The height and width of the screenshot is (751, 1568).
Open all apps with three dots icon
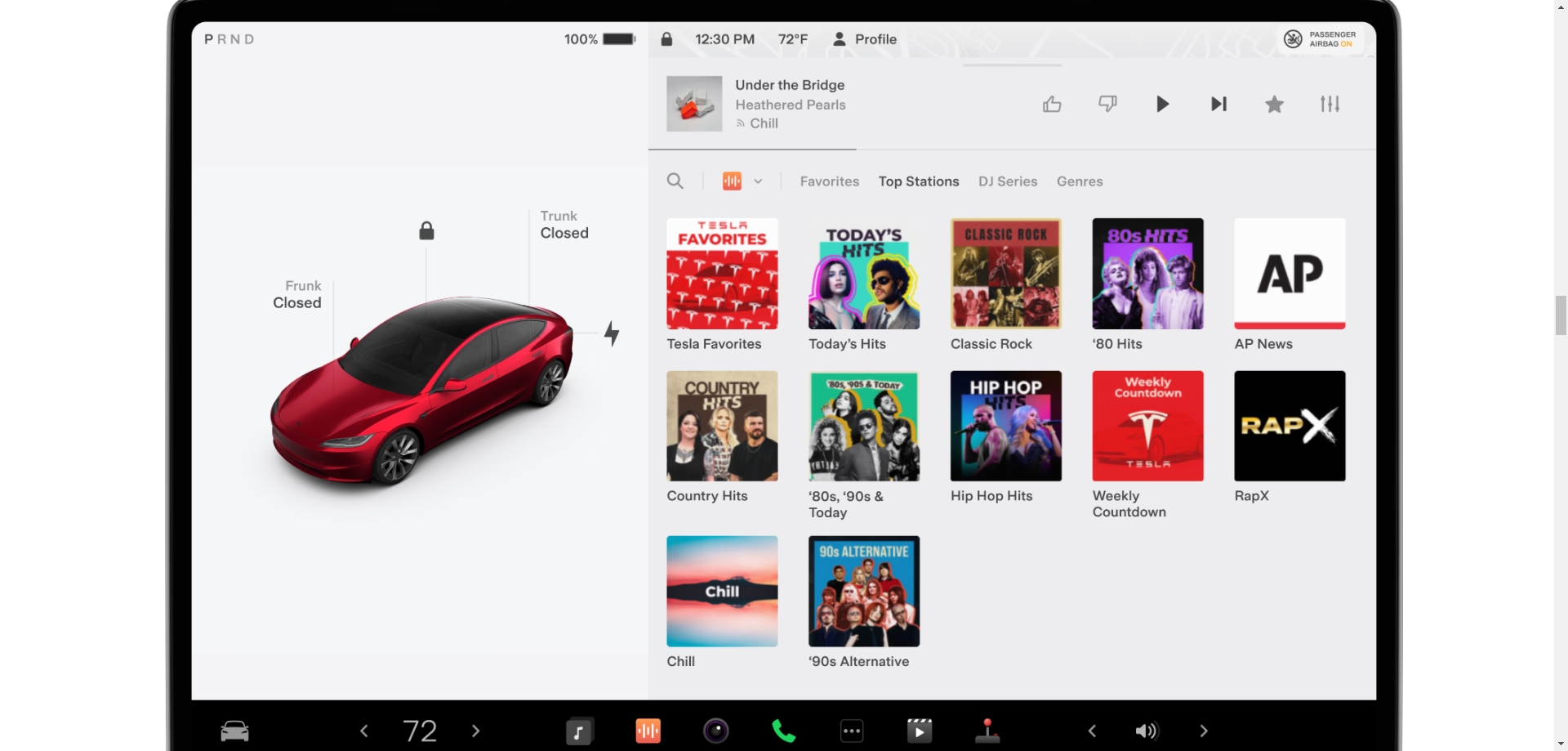[852, 731]
